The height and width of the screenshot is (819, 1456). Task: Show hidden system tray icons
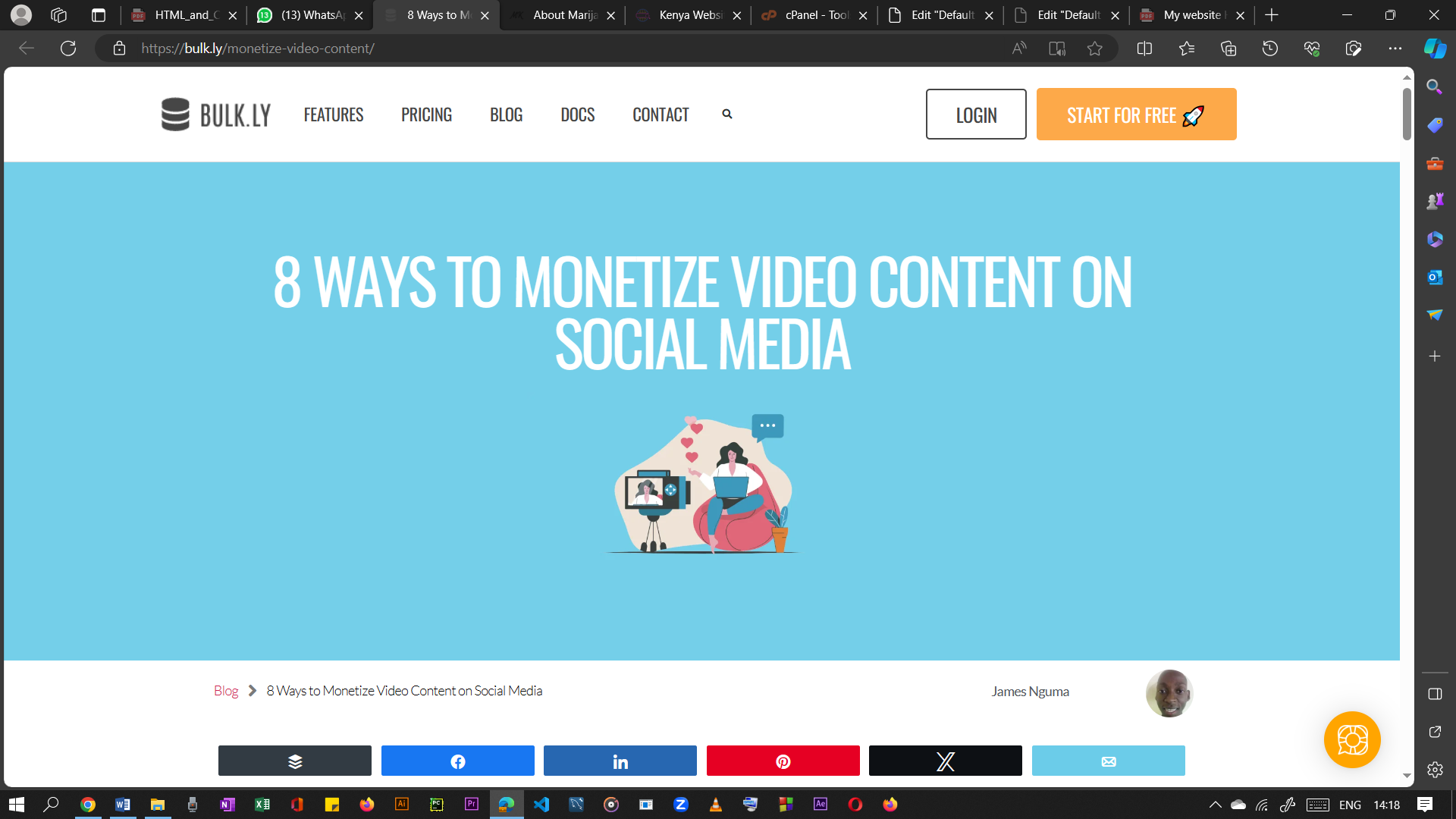pos(1215,805)
